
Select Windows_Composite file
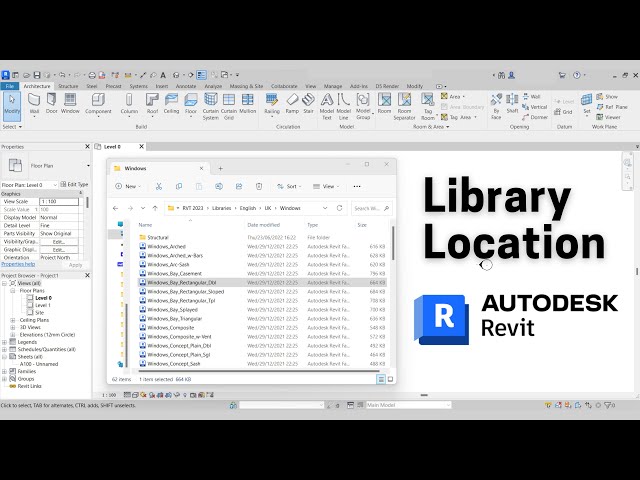coord(262,328)
